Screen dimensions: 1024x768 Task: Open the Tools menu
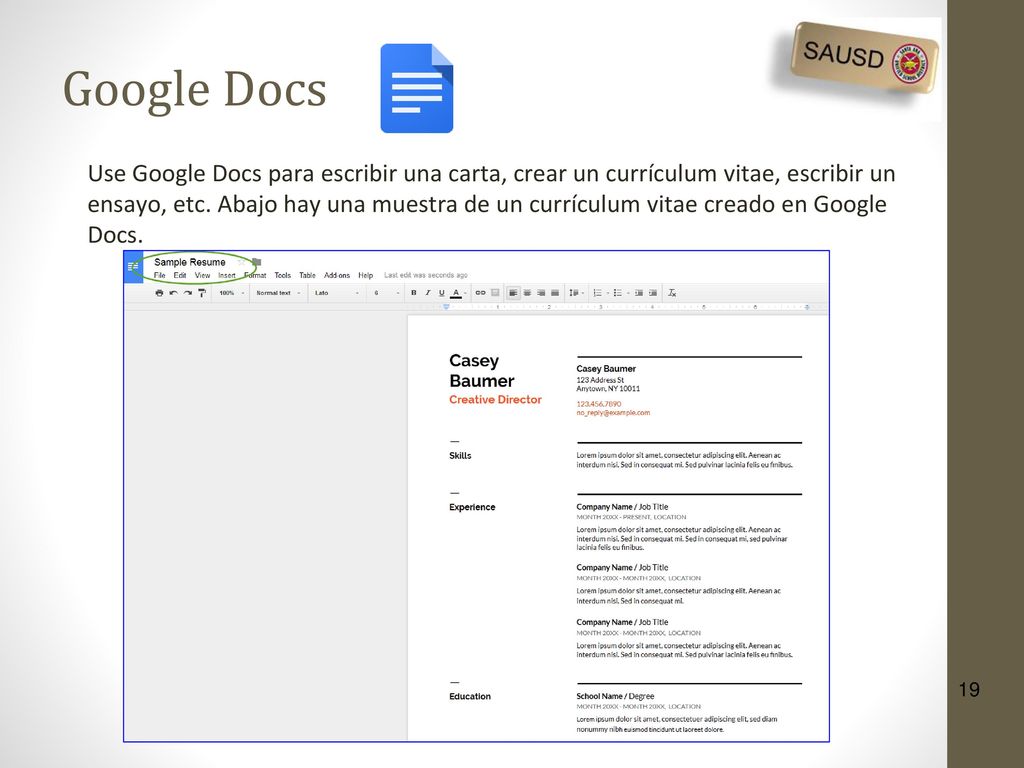[283, 275]
